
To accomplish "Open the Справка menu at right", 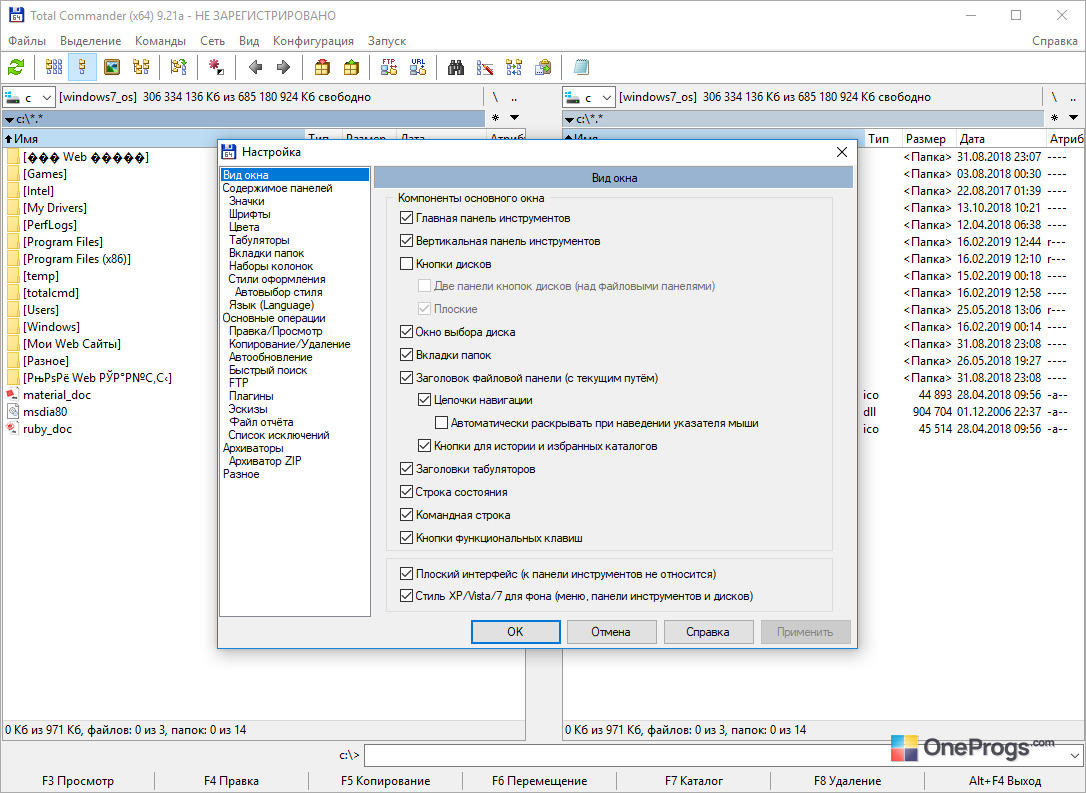I will click(x=1055, y=41).
